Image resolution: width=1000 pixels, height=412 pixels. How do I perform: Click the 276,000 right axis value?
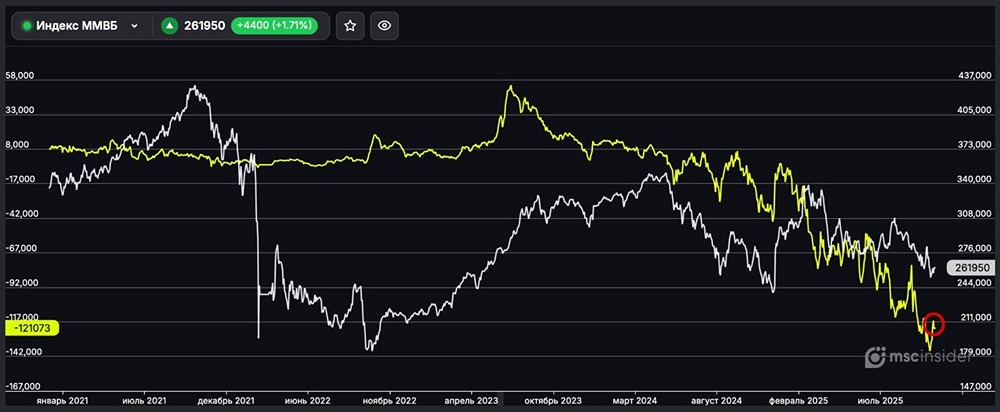pyautogui.click(x=976, y=249)
